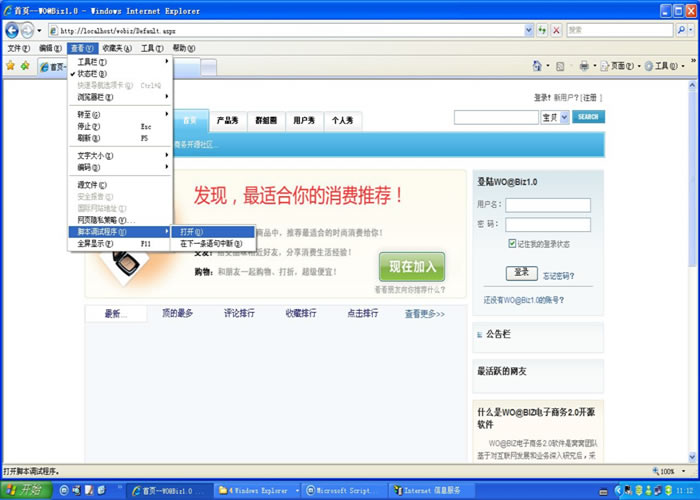The image size is (700, 500).
Task: Open the Windows Explorer taskbar group
Action: coord(258,491)
